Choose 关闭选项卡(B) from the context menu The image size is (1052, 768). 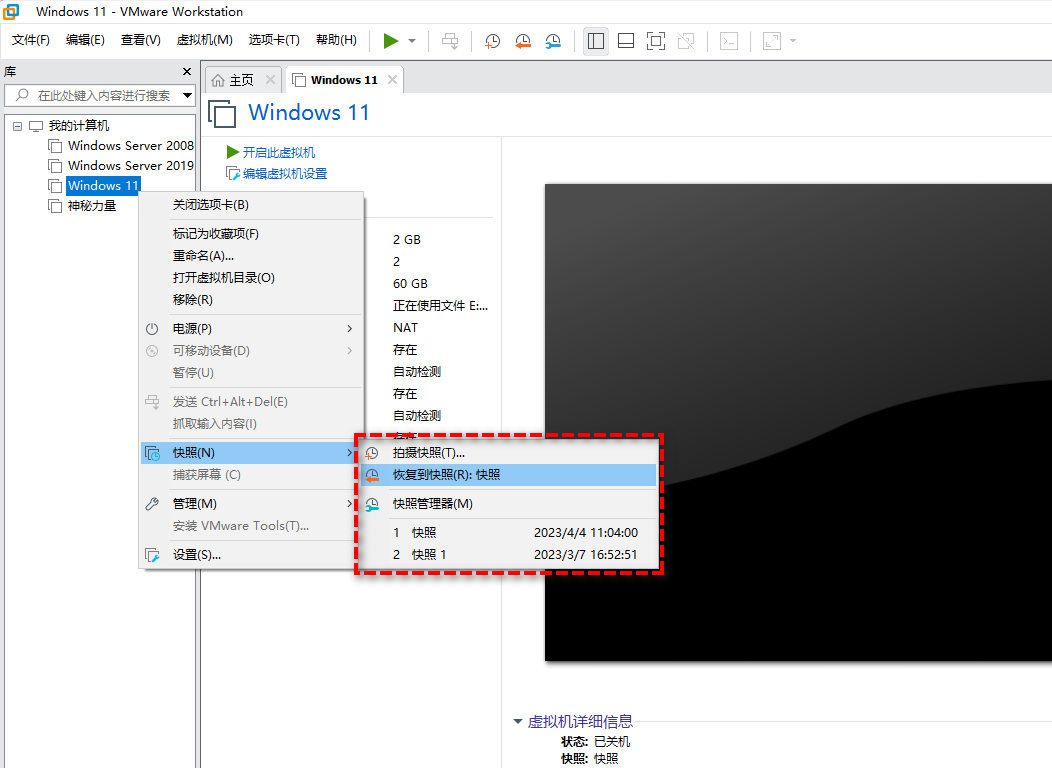coord(251,205)
